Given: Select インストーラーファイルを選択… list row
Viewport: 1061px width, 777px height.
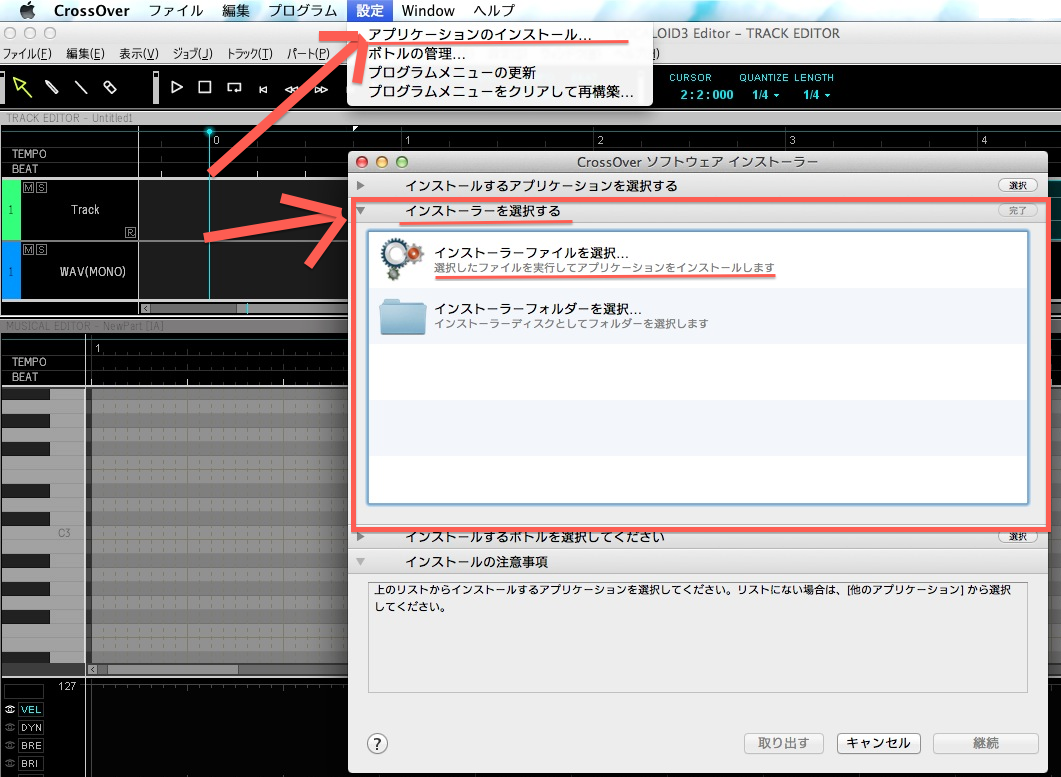Looking at the screenshot, I should tap(698, 260).
